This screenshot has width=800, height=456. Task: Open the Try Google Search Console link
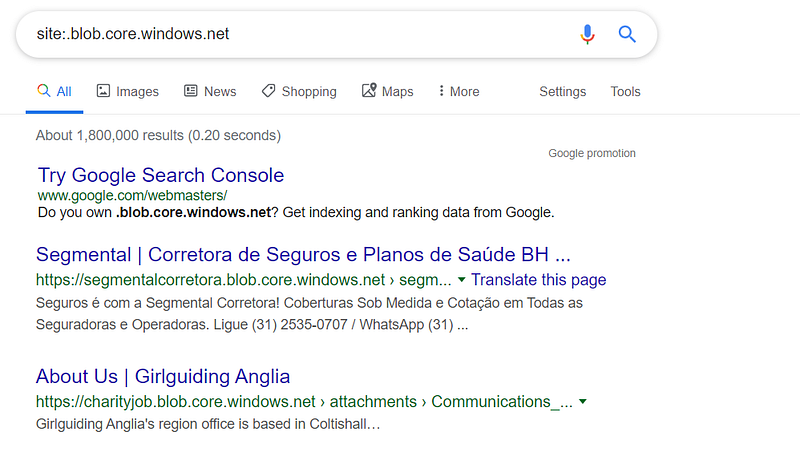[161, 175]
